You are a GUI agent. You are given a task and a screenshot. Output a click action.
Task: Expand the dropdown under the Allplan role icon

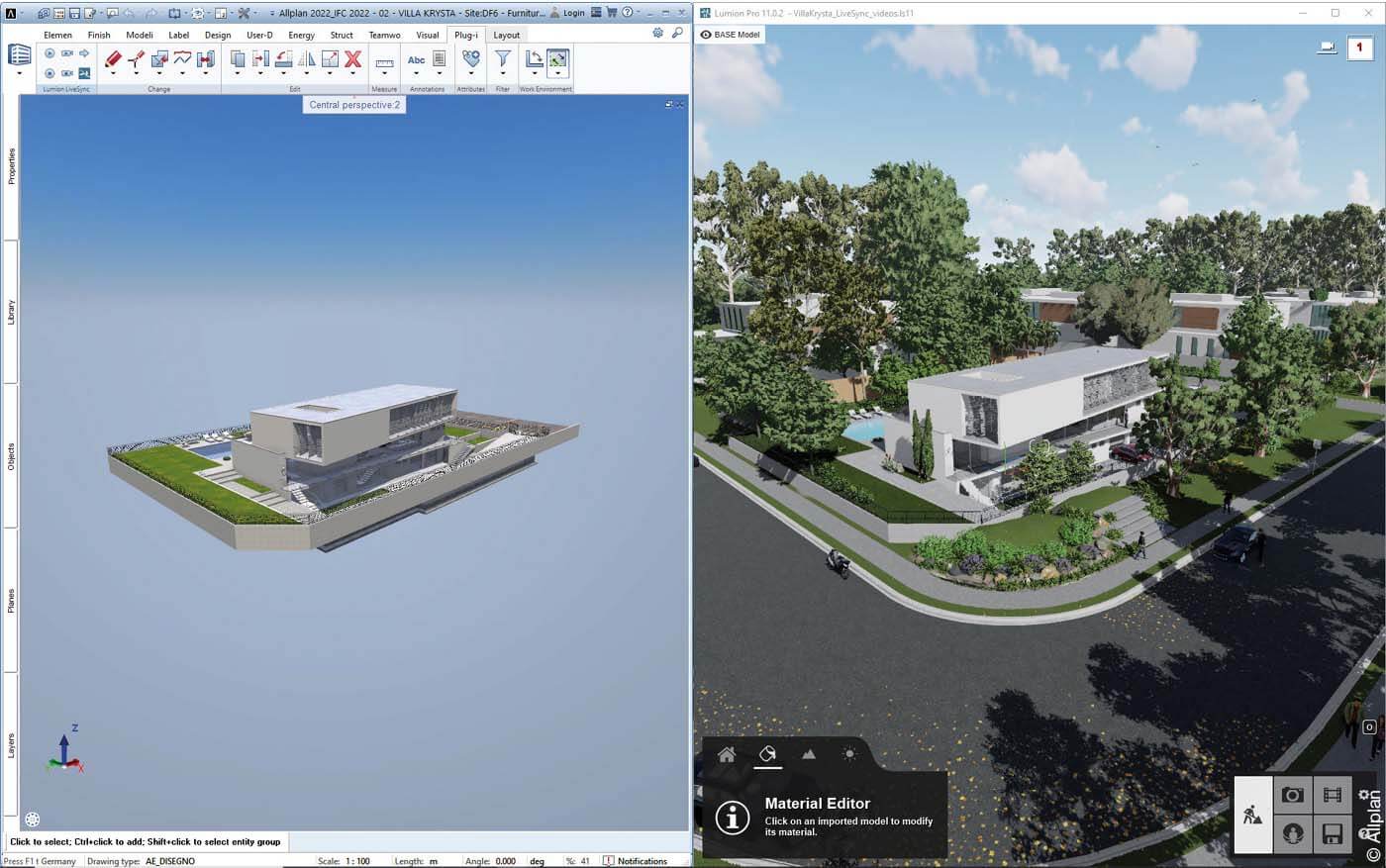coord(19,74)
